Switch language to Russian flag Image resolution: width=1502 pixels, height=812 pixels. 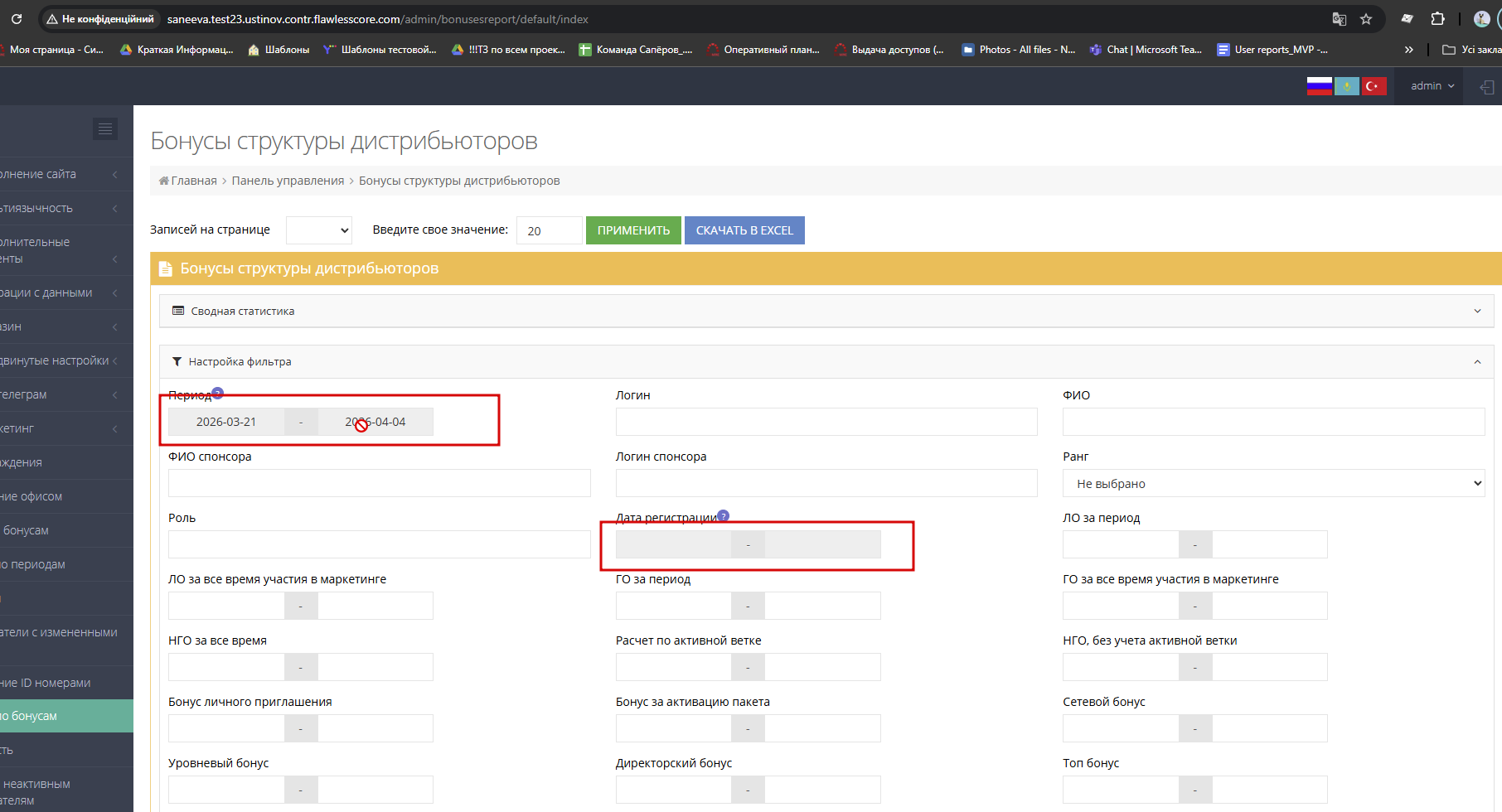[1319, 86]
